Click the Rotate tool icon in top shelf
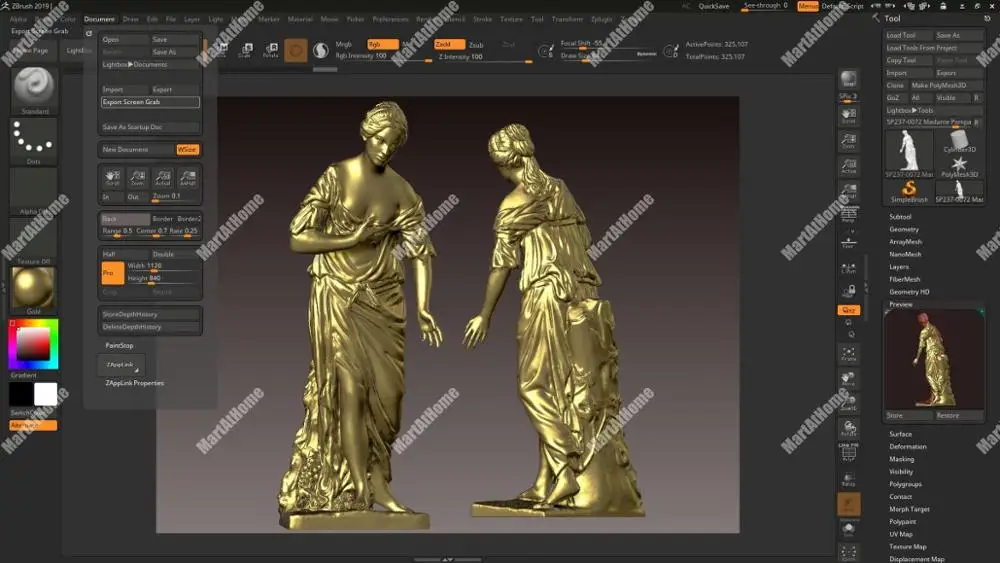This screenshot has width=1000, height=563. click(270, 50)
